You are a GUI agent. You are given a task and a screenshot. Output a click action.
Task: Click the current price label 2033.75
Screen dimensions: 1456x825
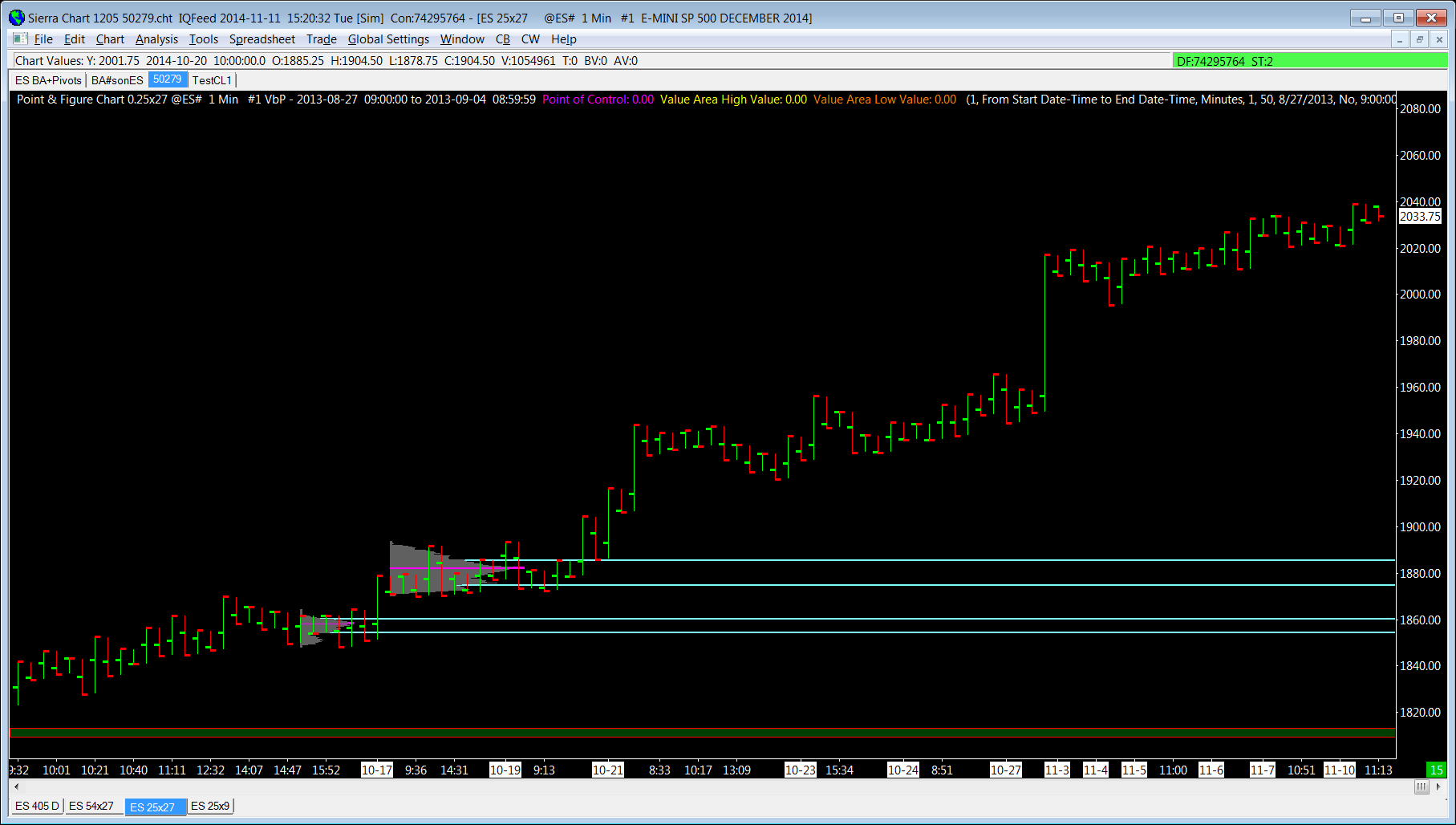click(1420, 217)
